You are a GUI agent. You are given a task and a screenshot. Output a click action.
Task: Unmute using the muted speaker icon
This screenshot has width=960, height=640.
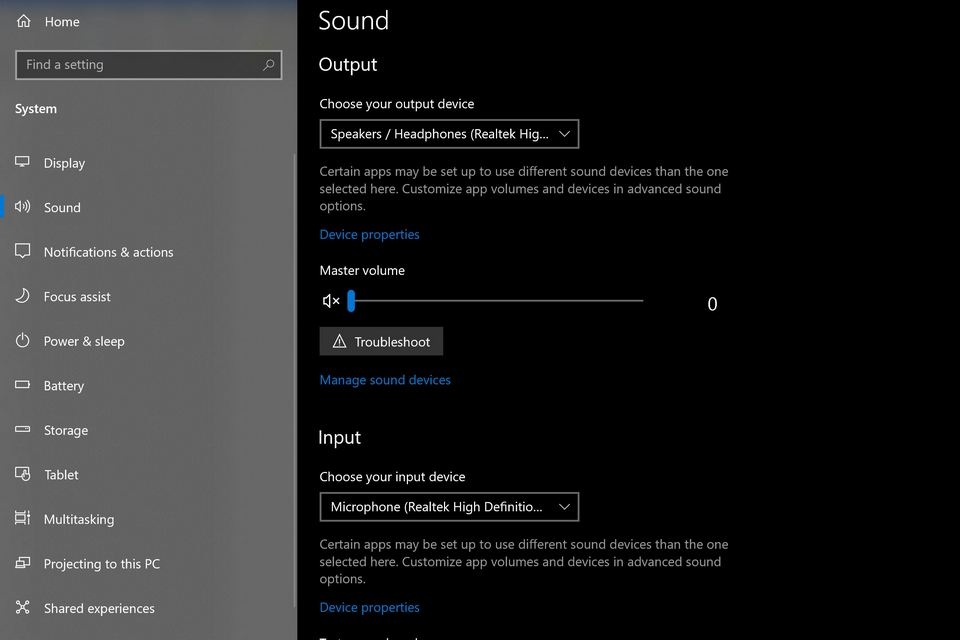(x=331, y=301)
